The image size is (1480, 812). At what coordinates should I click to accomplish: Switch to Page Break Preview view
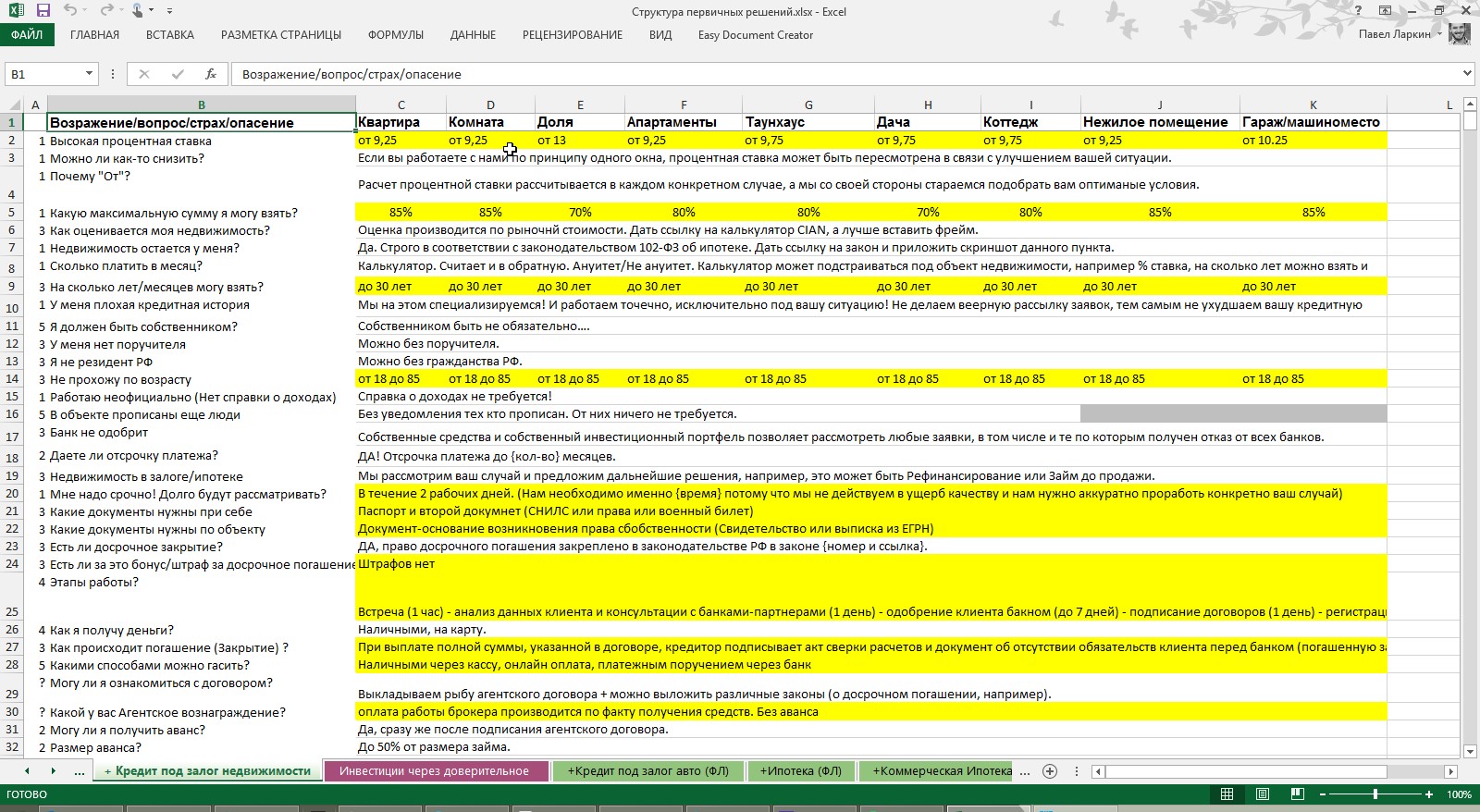pyautogui.click(x=1298, y=794)
